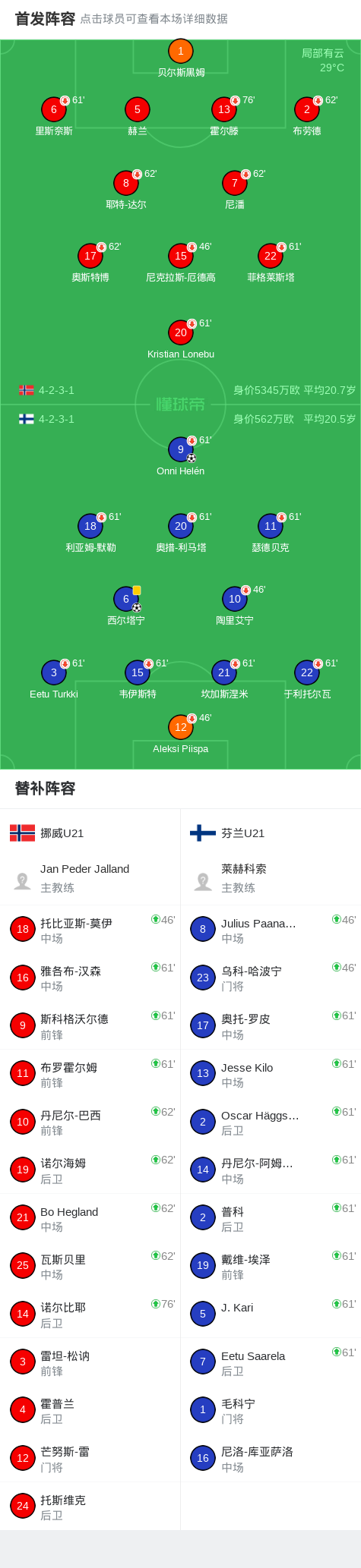361x1568 pixels.
Task: Open 尼洛-库亚萨洛 number 16 substitute
Action: 271,1458
